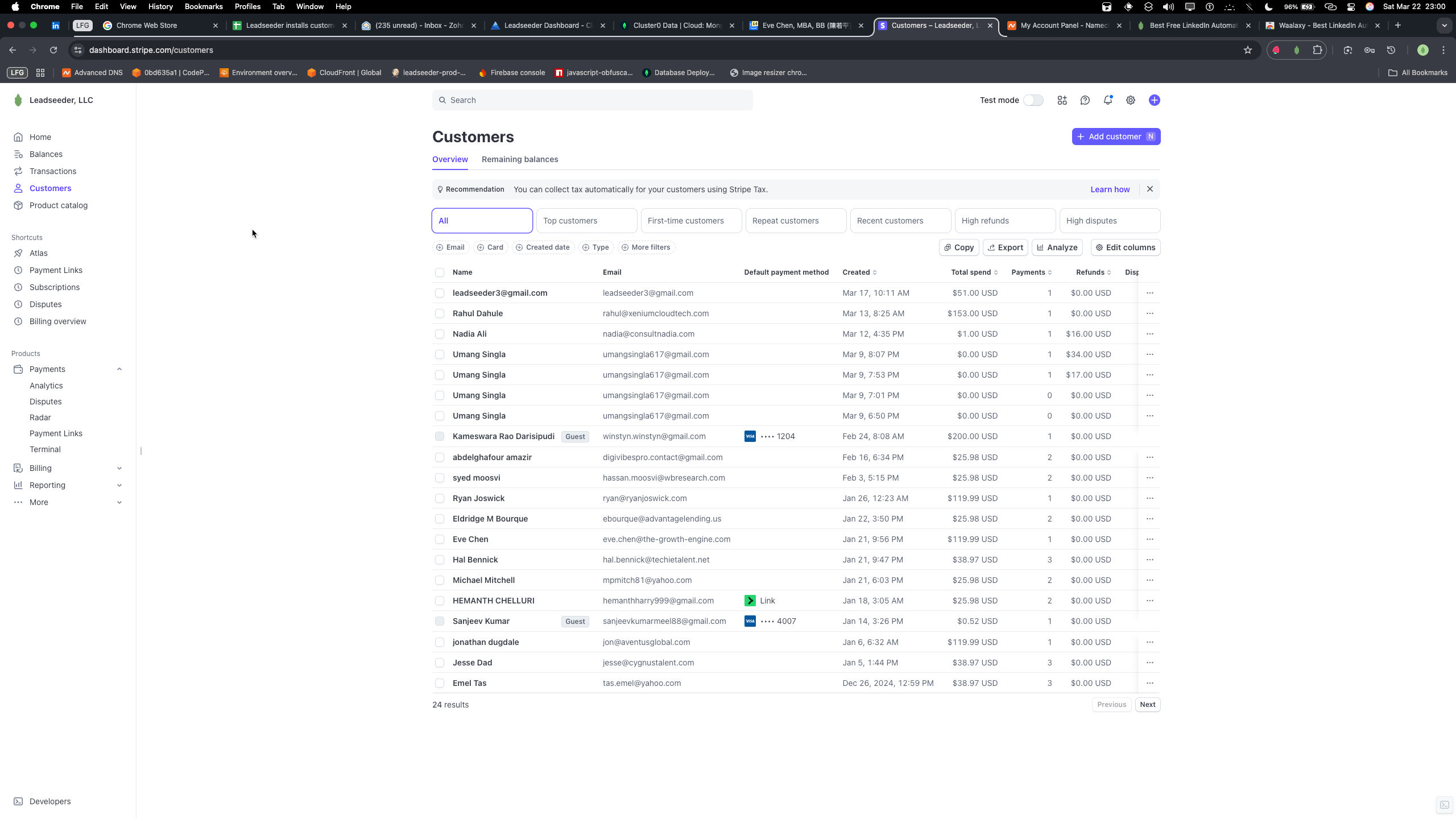Switch to Remaining balances tab
This screenshot has height=819, width=1456.
pos(520,159)
